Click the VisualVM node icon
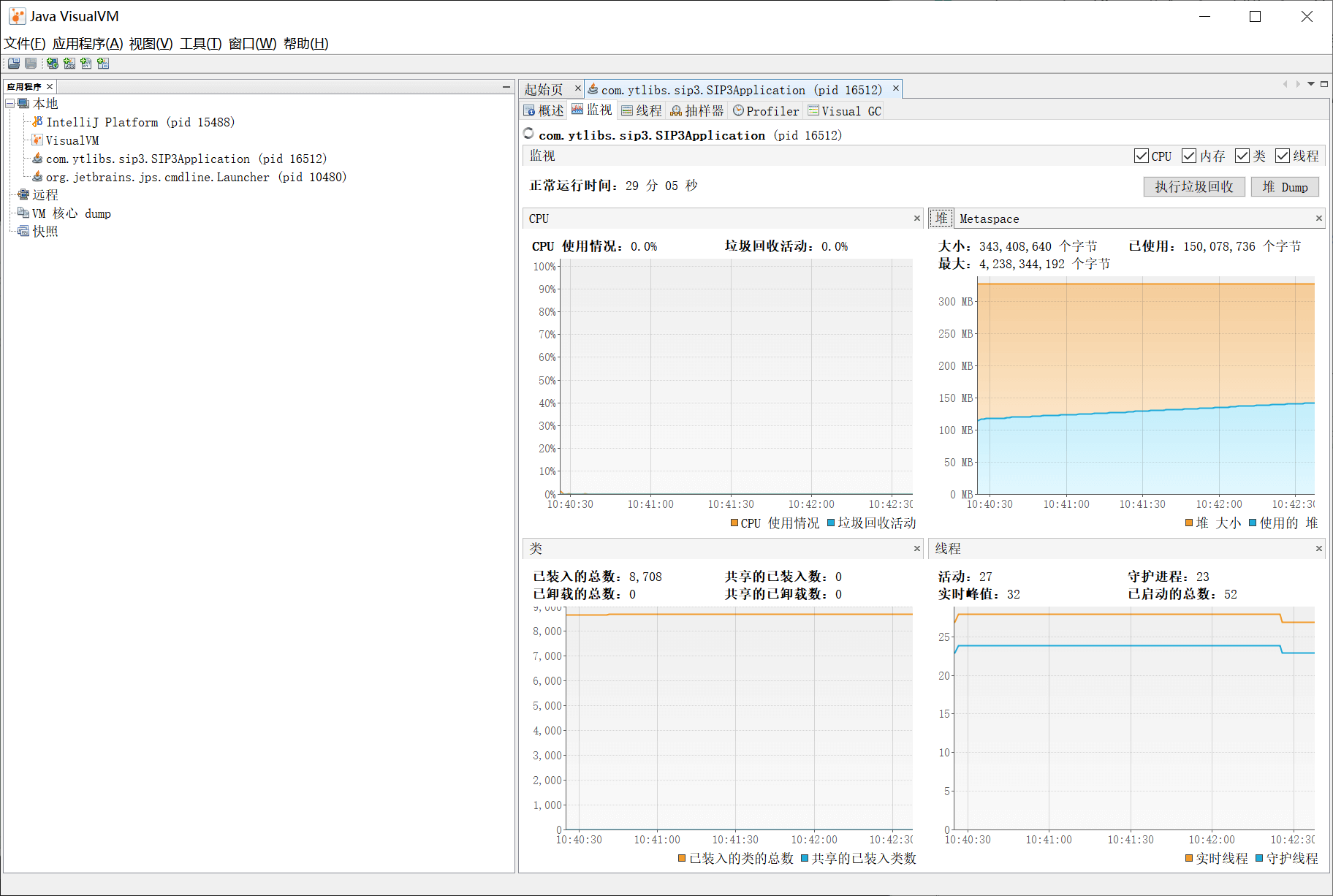 click(37, 140)
